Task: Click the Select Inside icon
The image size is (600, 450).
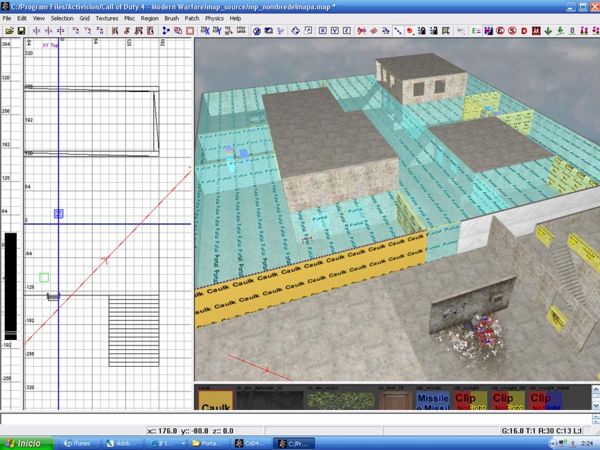Action: pos(150,31)
